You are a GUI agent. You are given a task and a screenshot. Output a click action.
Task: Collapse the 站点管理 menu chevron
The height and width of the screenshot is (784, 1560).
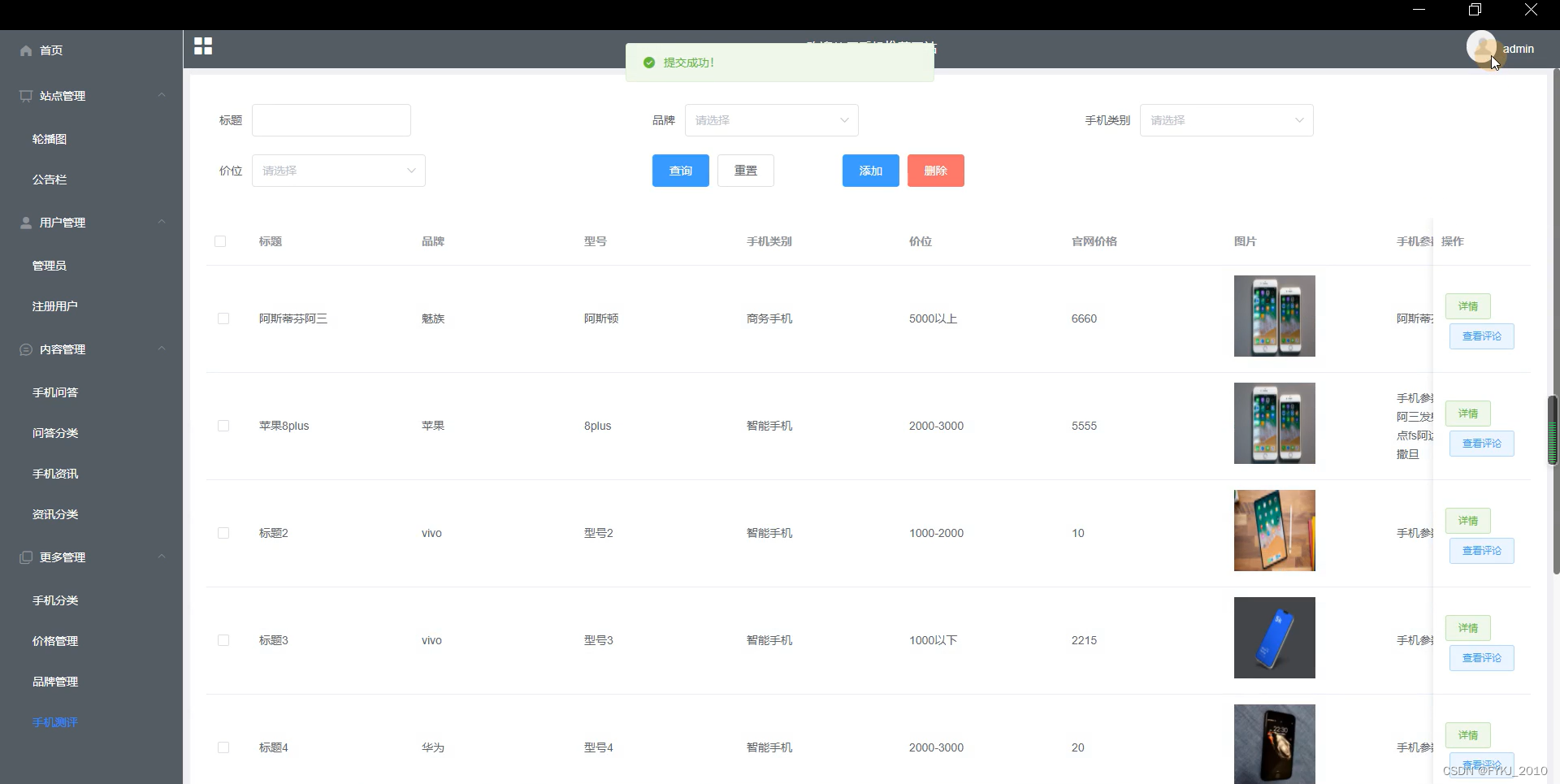point(162,95)
